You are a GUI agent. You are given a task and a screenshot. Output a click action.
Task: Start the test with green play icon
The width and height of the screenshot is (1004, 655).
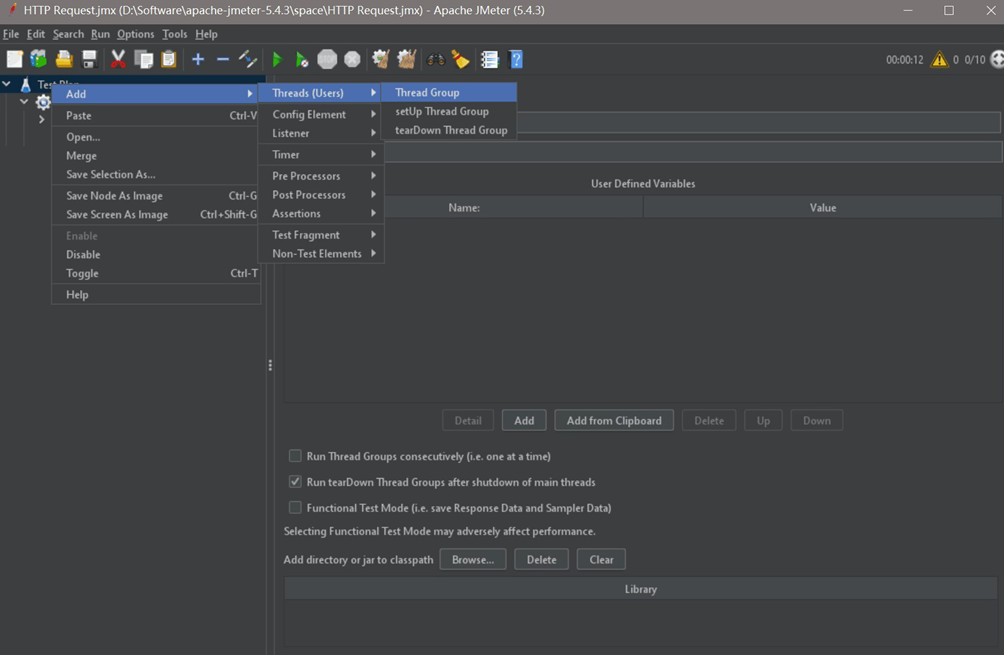(x=277, y=60)
